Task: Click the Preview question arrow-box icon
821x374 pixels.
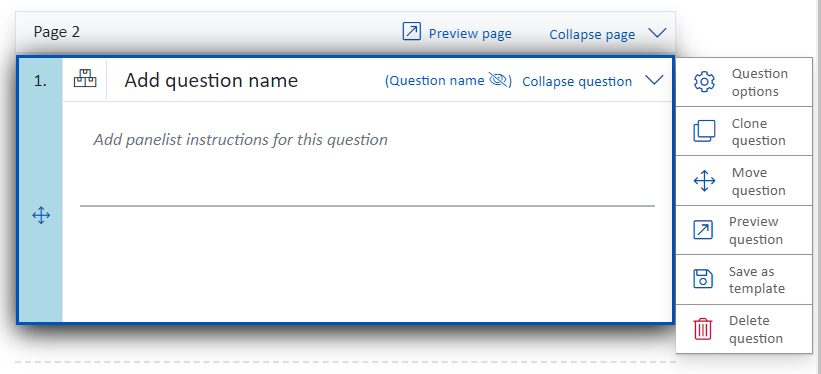Action: tap(703, 230)
